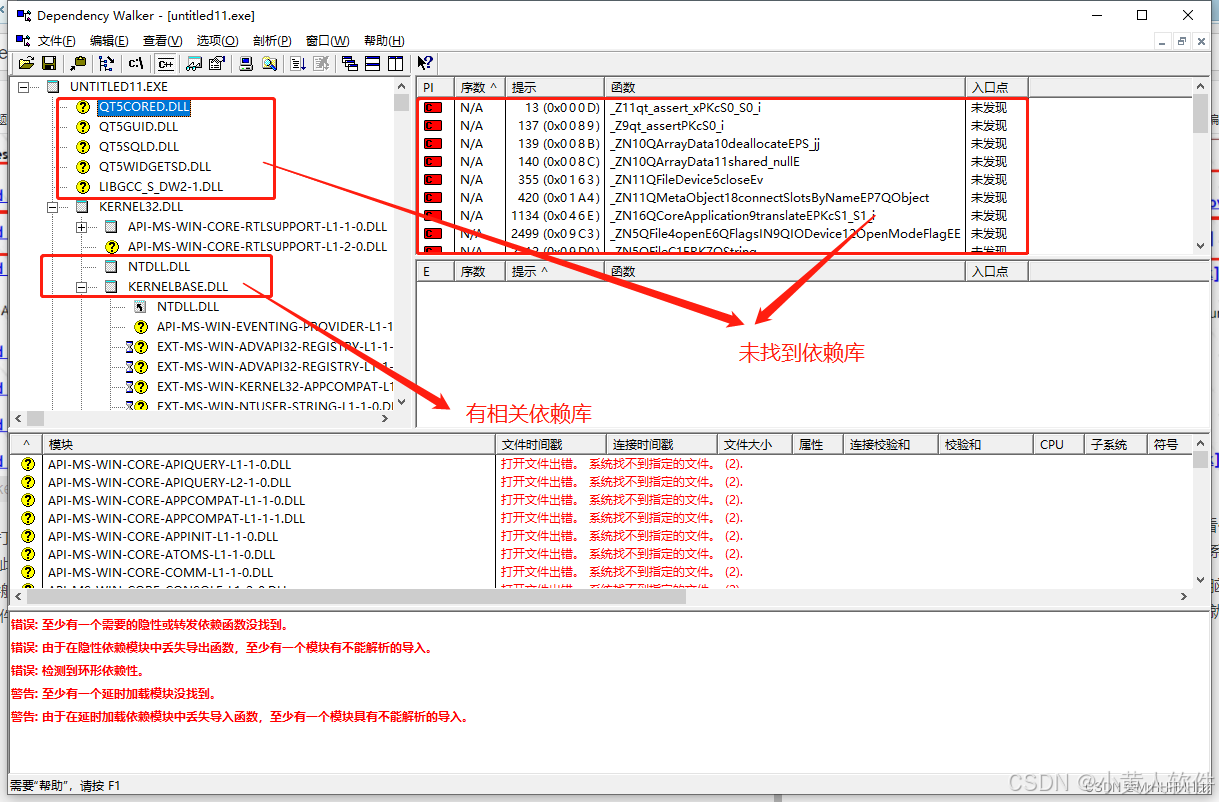Click the tree panel horizontal scrollbar
1219x802 pixels.
click(x=202, y=418)
